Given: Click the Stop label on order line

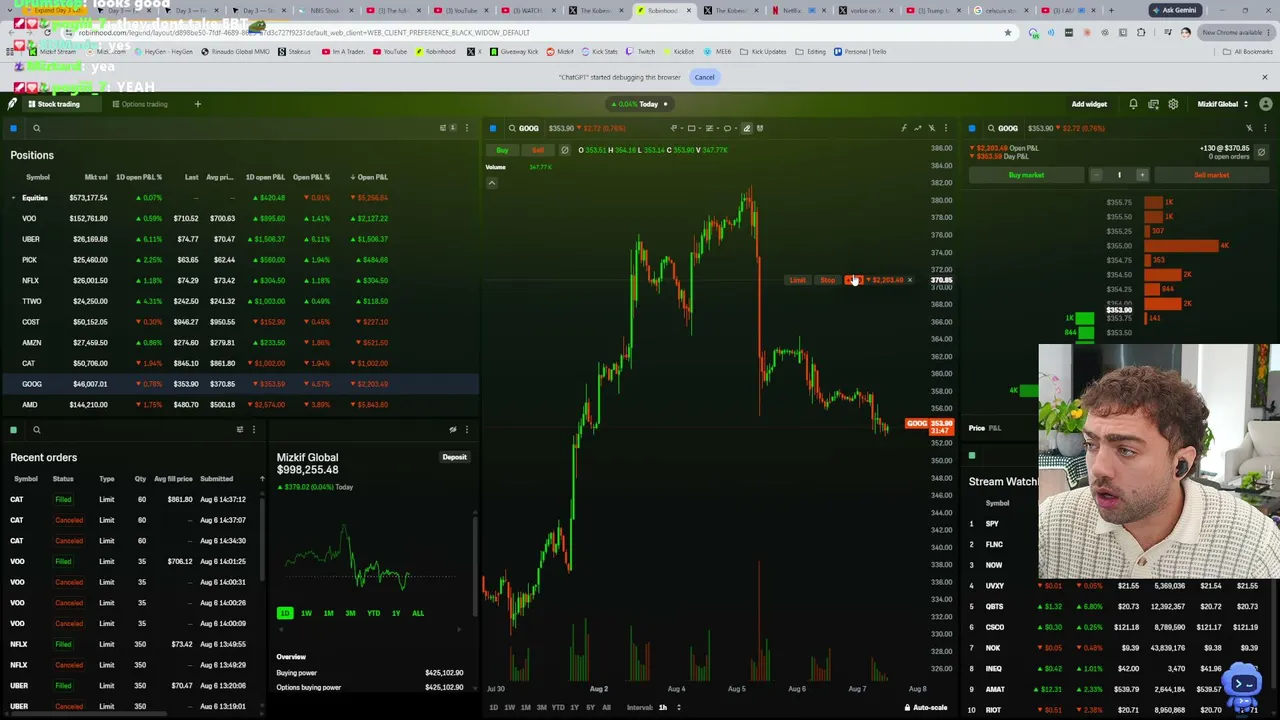Looking at the screenshot, I should point(827,280).
